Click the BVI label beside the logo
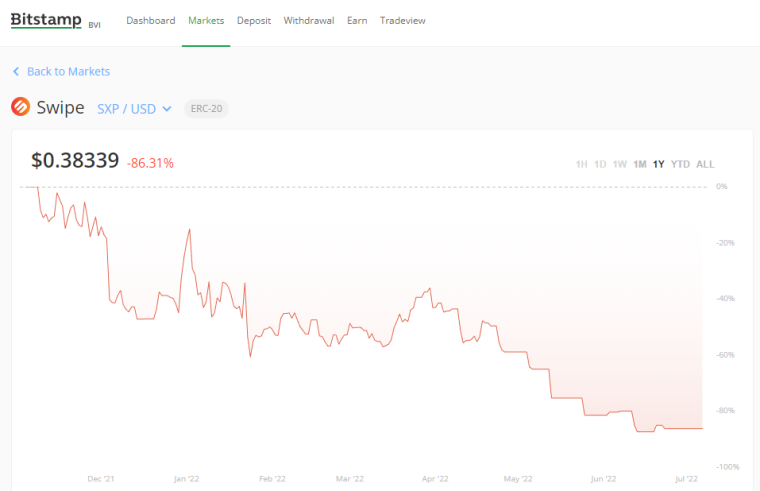Viewport: 760px width, 491px height. pyautogui.click(x=95, y=25)
